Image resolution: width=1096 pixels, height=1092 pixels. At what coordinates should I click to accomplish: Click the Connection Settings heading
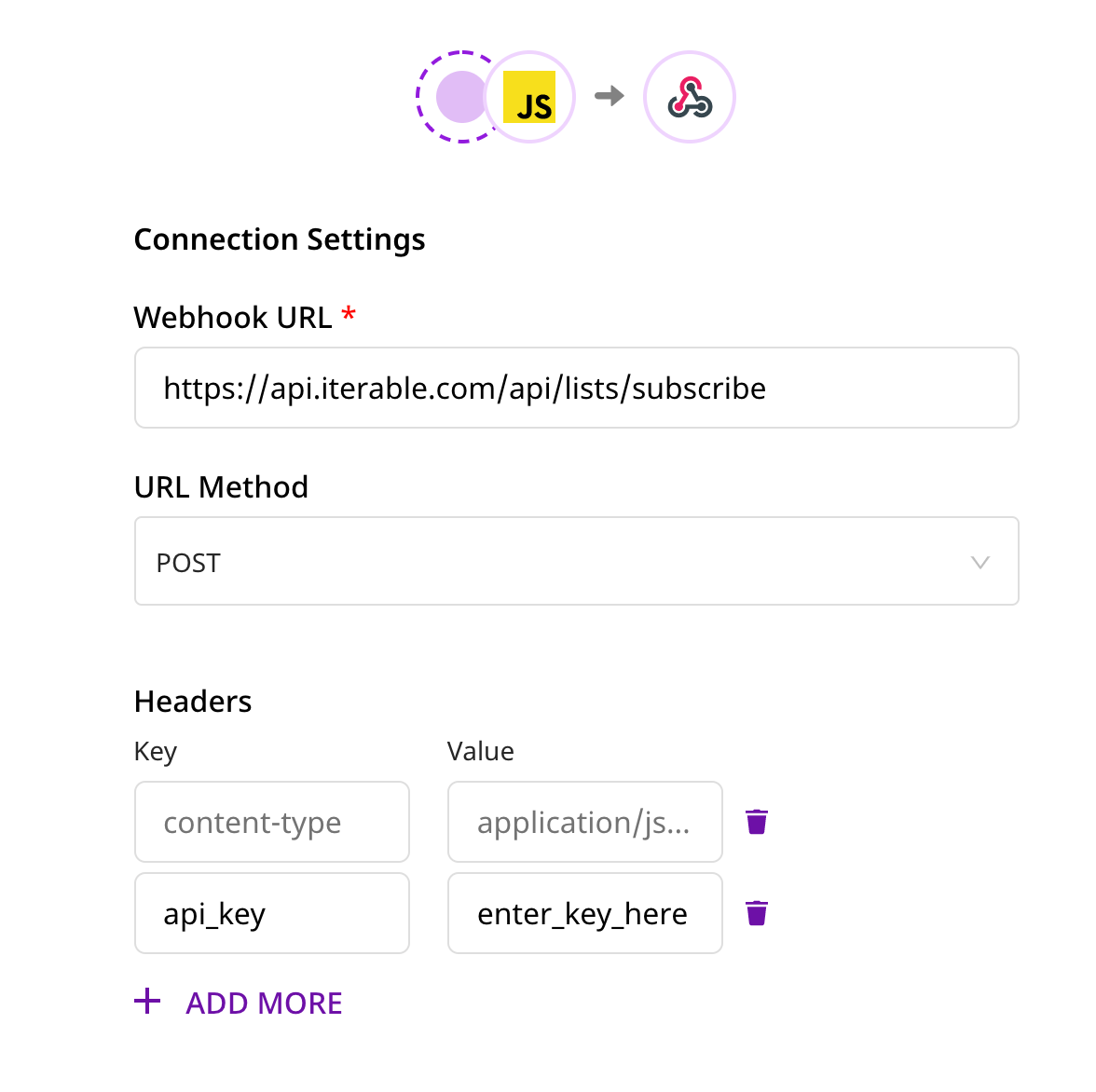click(x=280, y=239)
